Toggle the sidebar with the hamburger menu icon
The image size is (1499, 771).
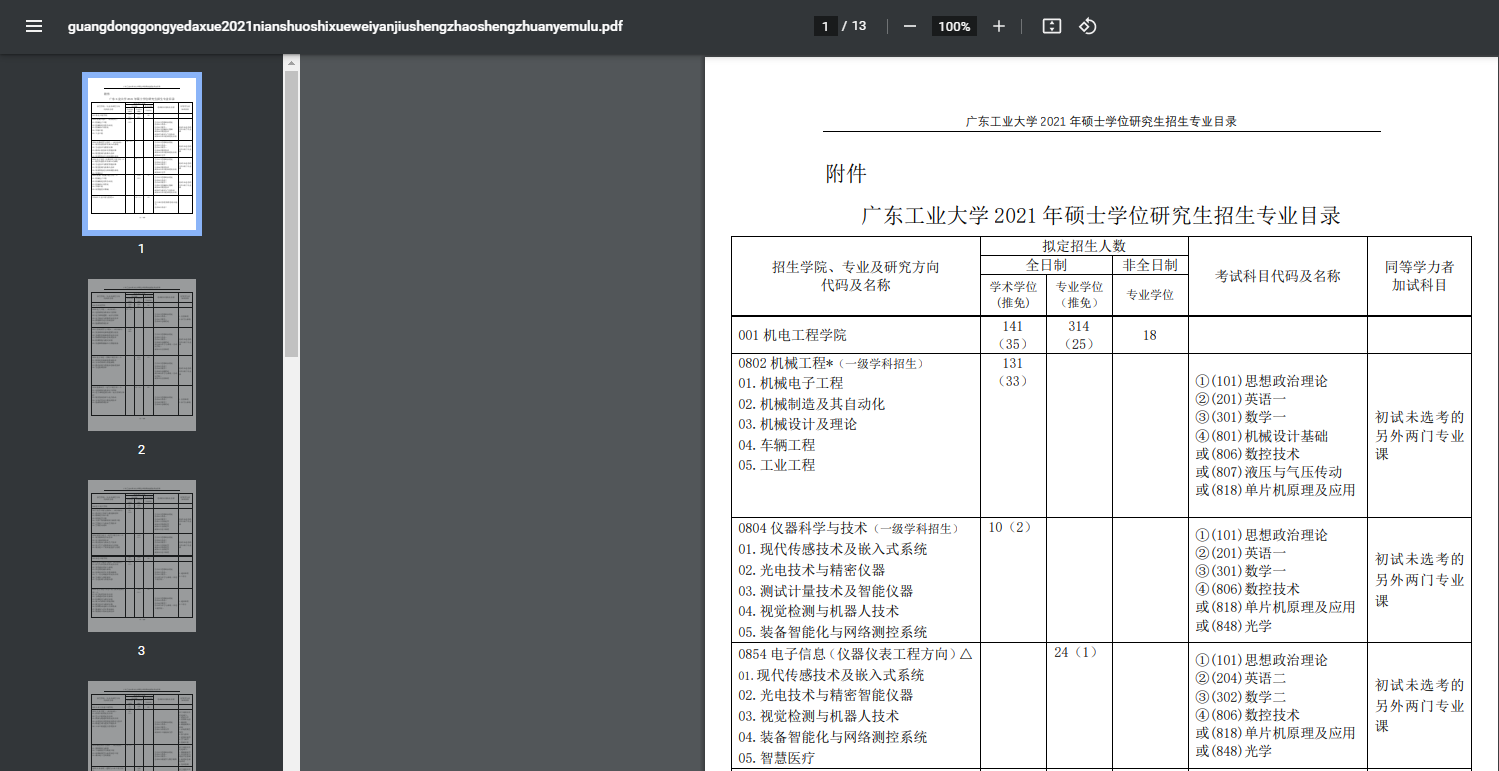[34, 27]
